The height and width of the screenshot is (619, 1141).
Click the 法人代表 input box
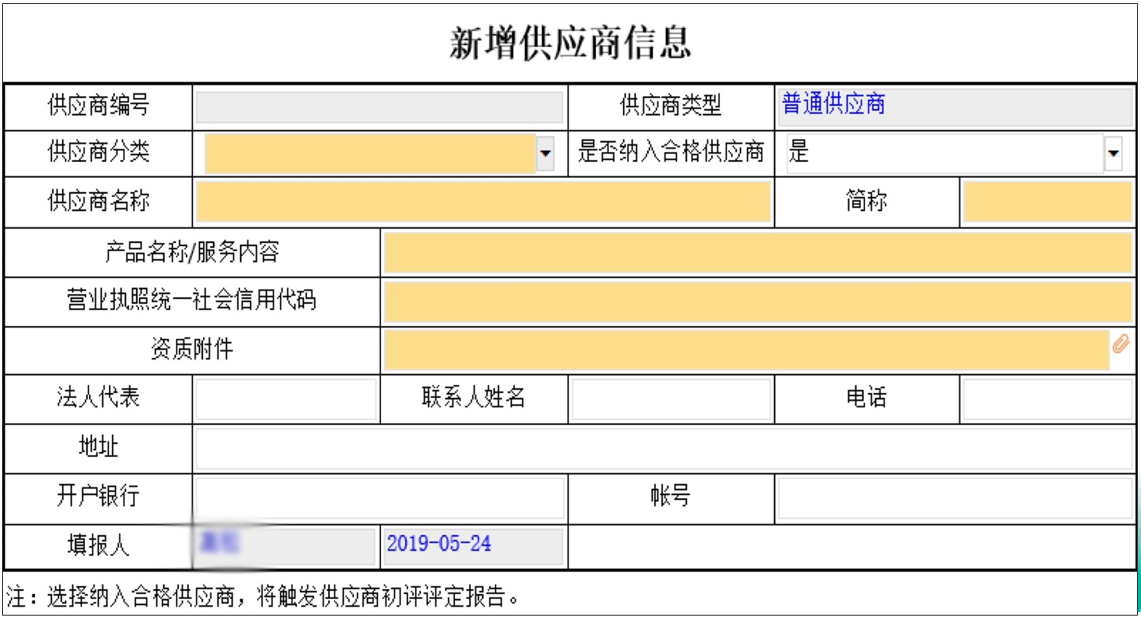click(286, 399)
